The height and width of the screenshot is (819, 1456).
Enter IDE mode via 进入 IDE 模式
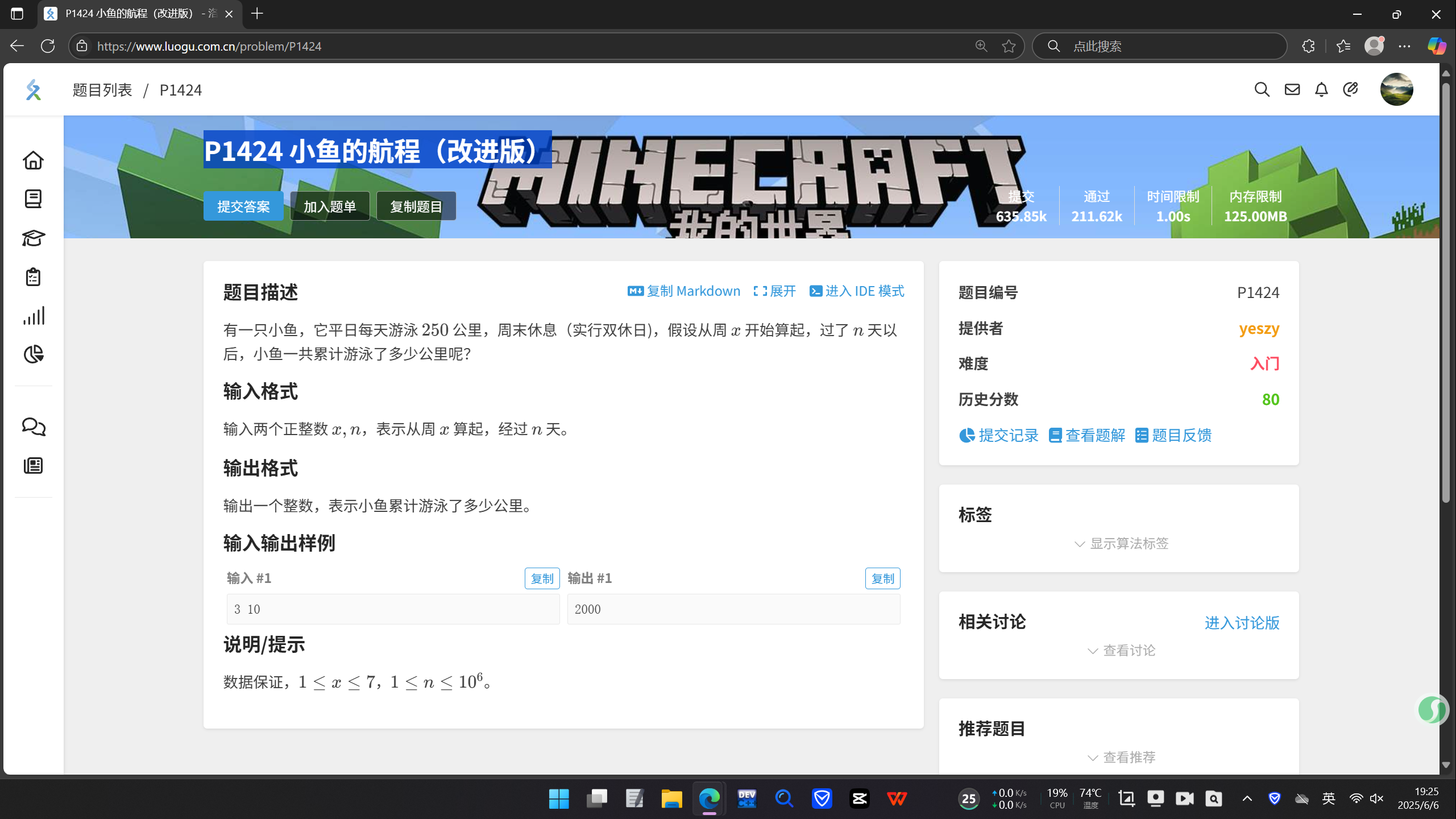[857, 291]
